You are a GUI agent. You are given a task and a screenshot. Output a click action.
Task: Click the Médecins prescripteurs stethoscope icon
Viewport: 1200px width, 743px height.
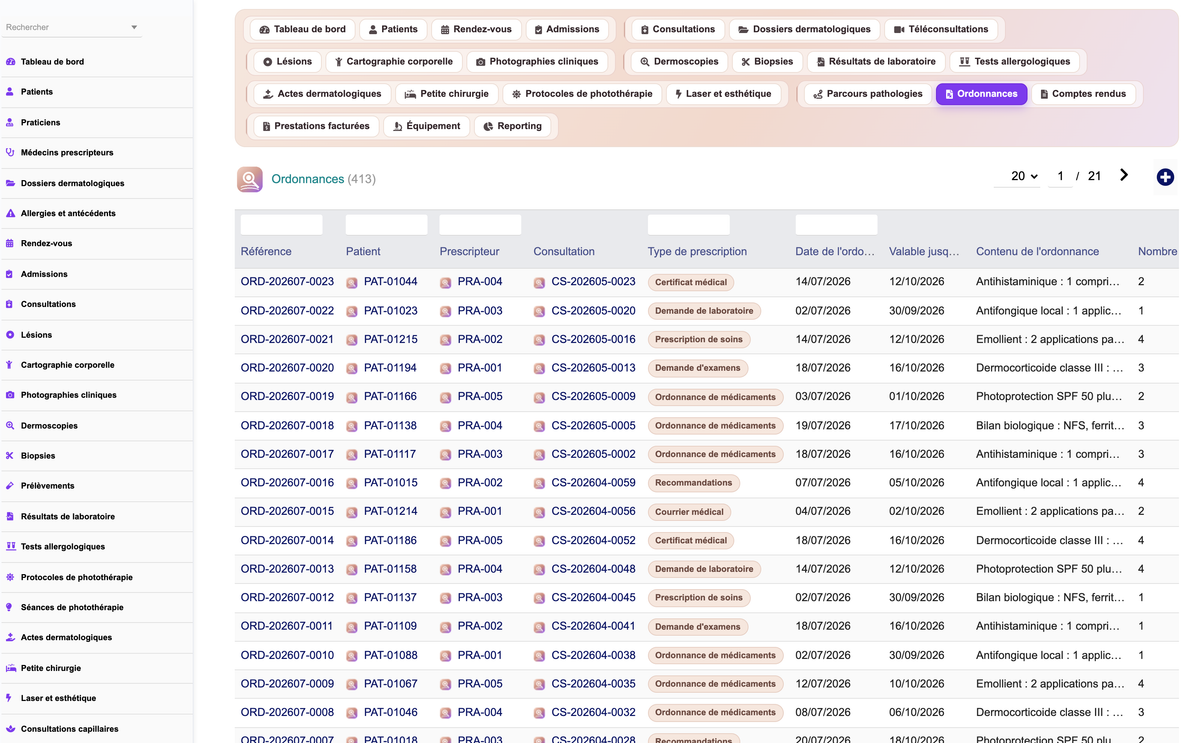10,153
